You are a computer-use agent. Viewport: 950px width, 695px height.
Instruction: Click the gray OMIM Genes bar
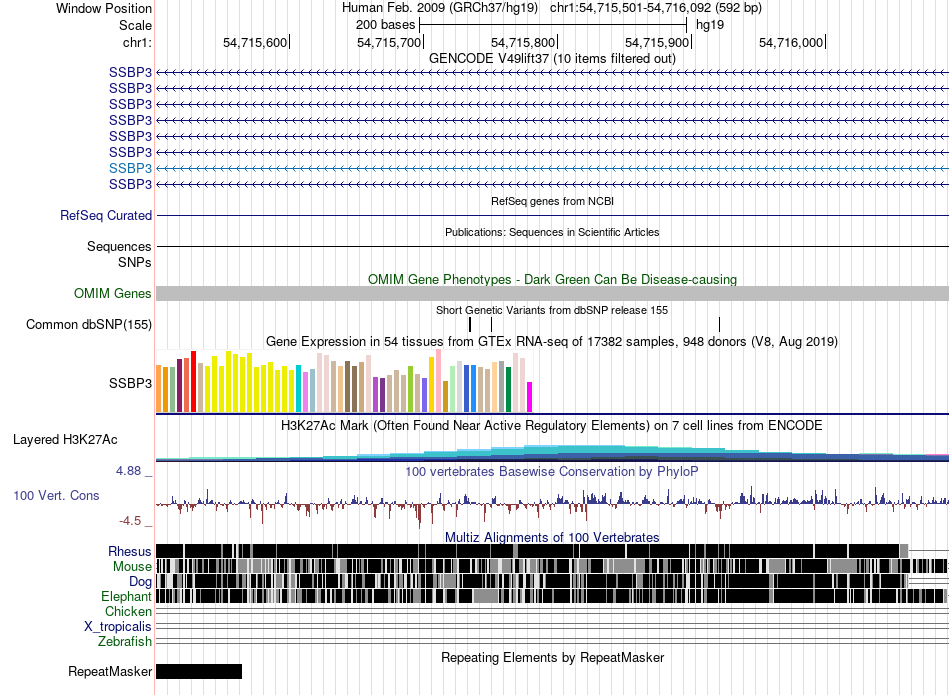tap(552, 293)
